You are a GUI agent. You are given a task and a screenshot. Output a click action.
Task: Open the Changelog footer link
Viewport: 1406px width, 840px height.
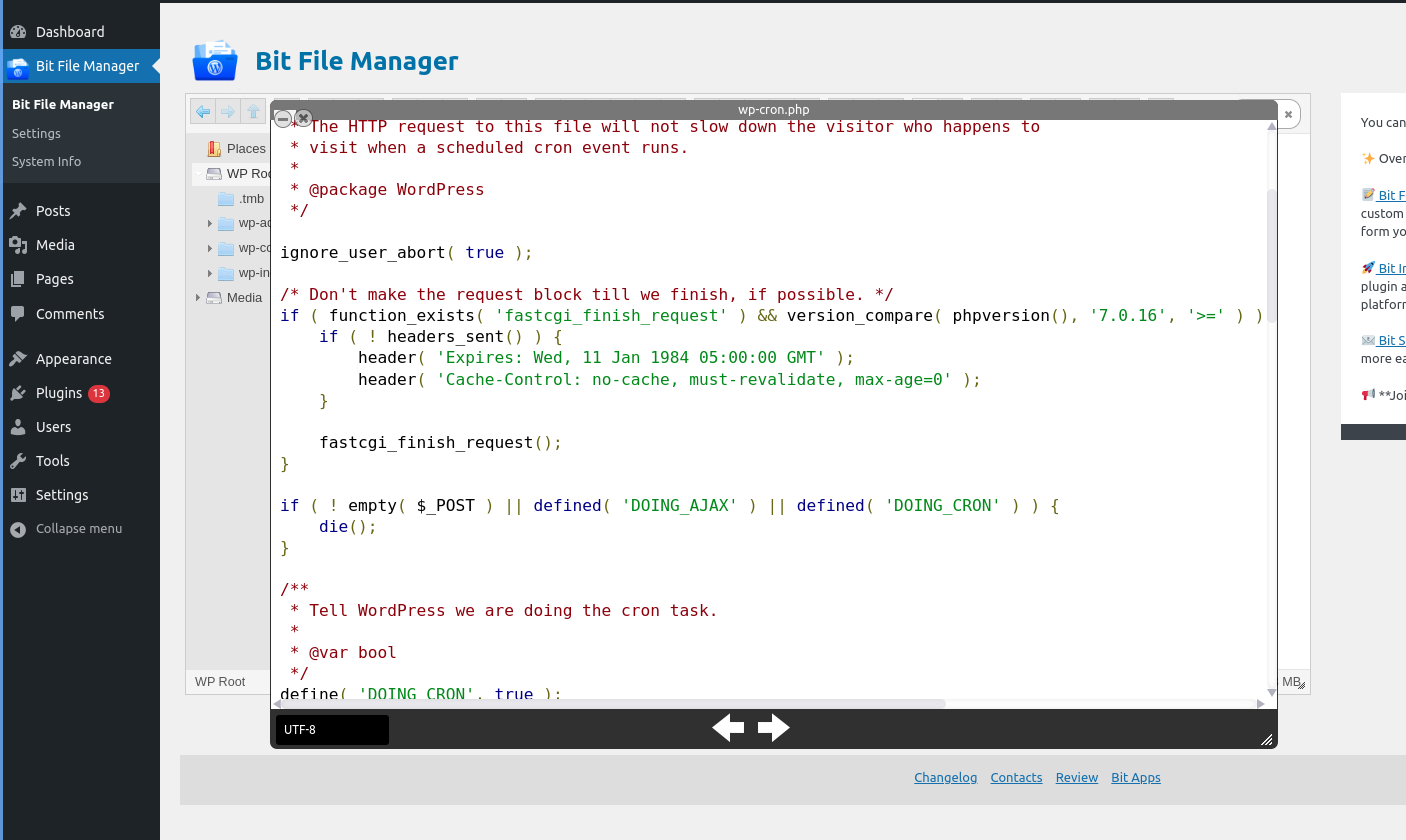click(946, 777)
